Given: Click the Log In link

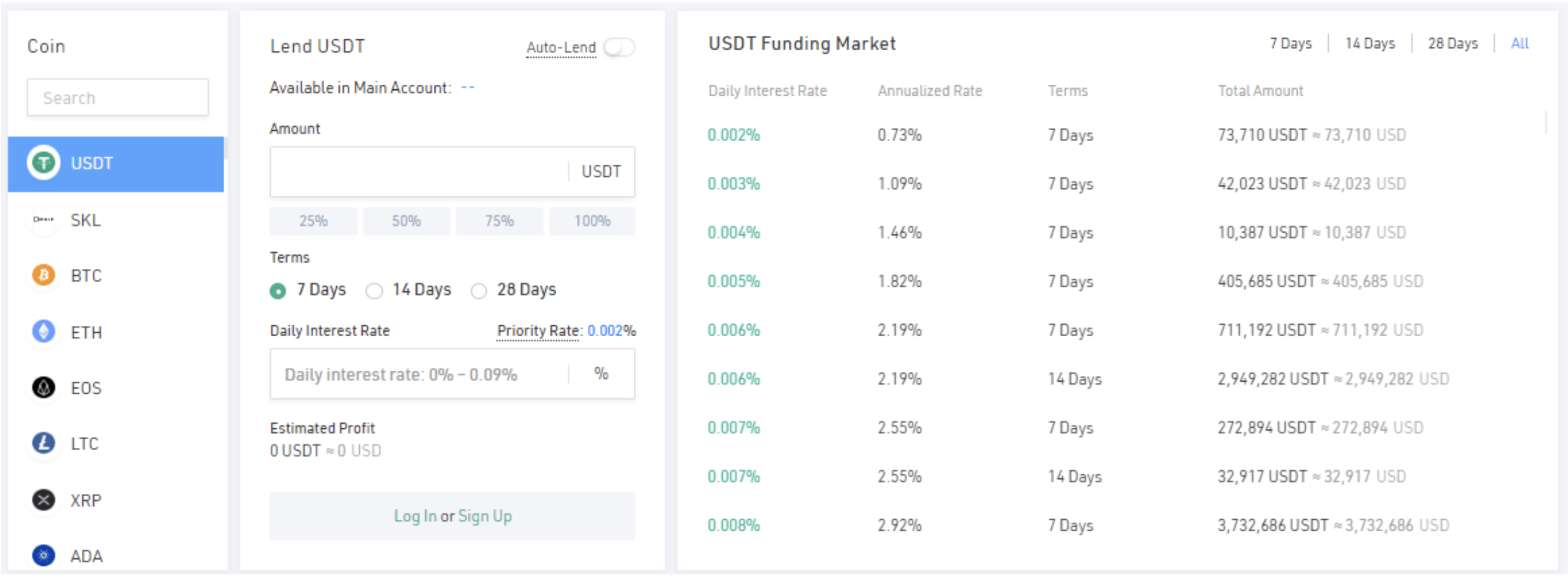Looking at the screenshot, I should click(415, 517).
